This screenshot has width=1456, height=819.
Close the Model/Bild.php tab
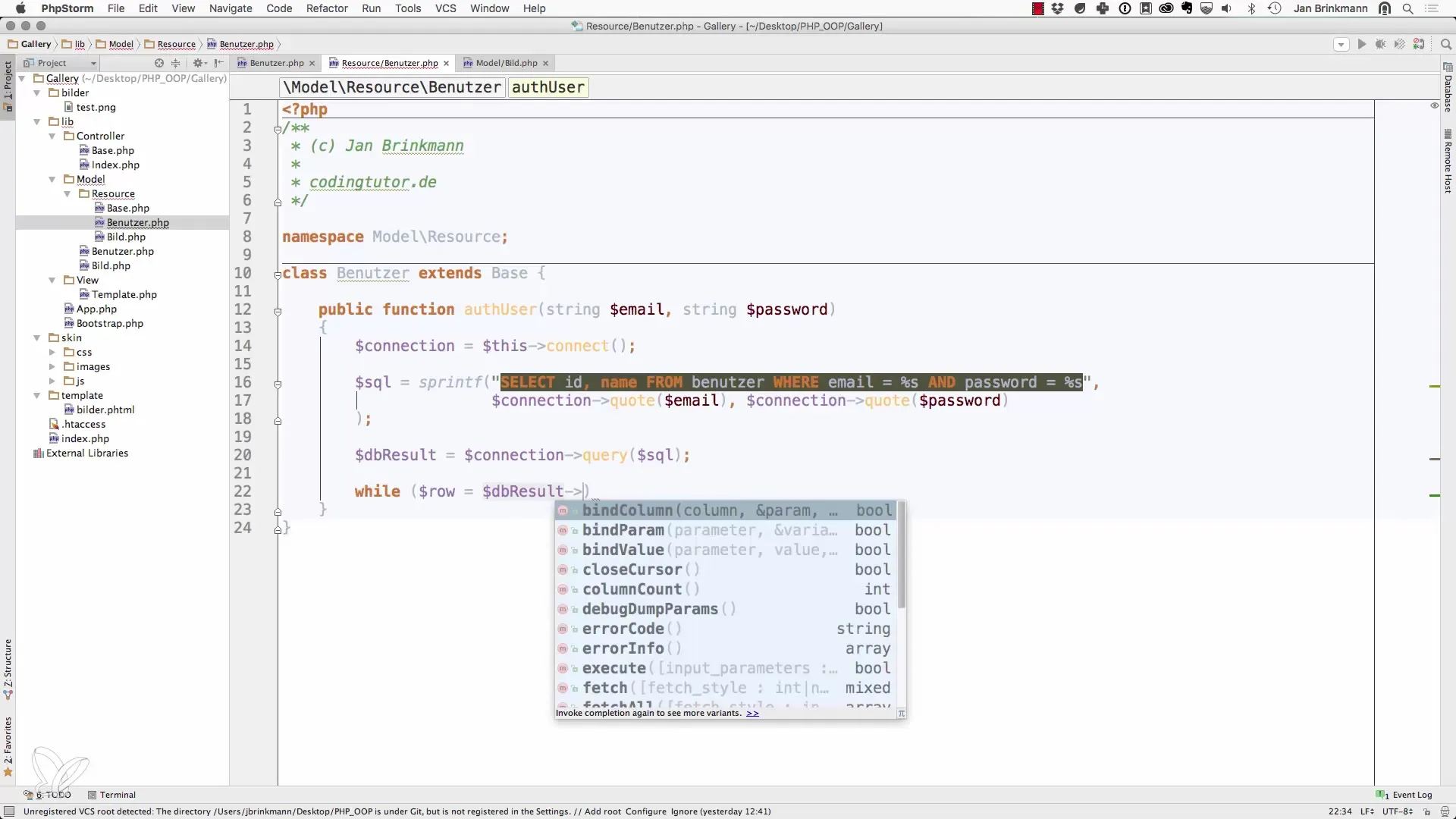point(545,63)
